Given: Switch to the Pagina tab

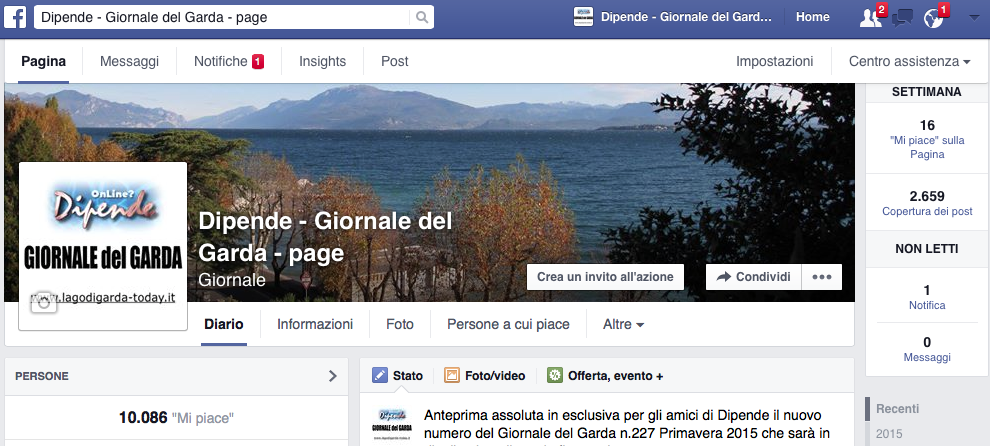Looking at the screenshot, I should 44,61.
